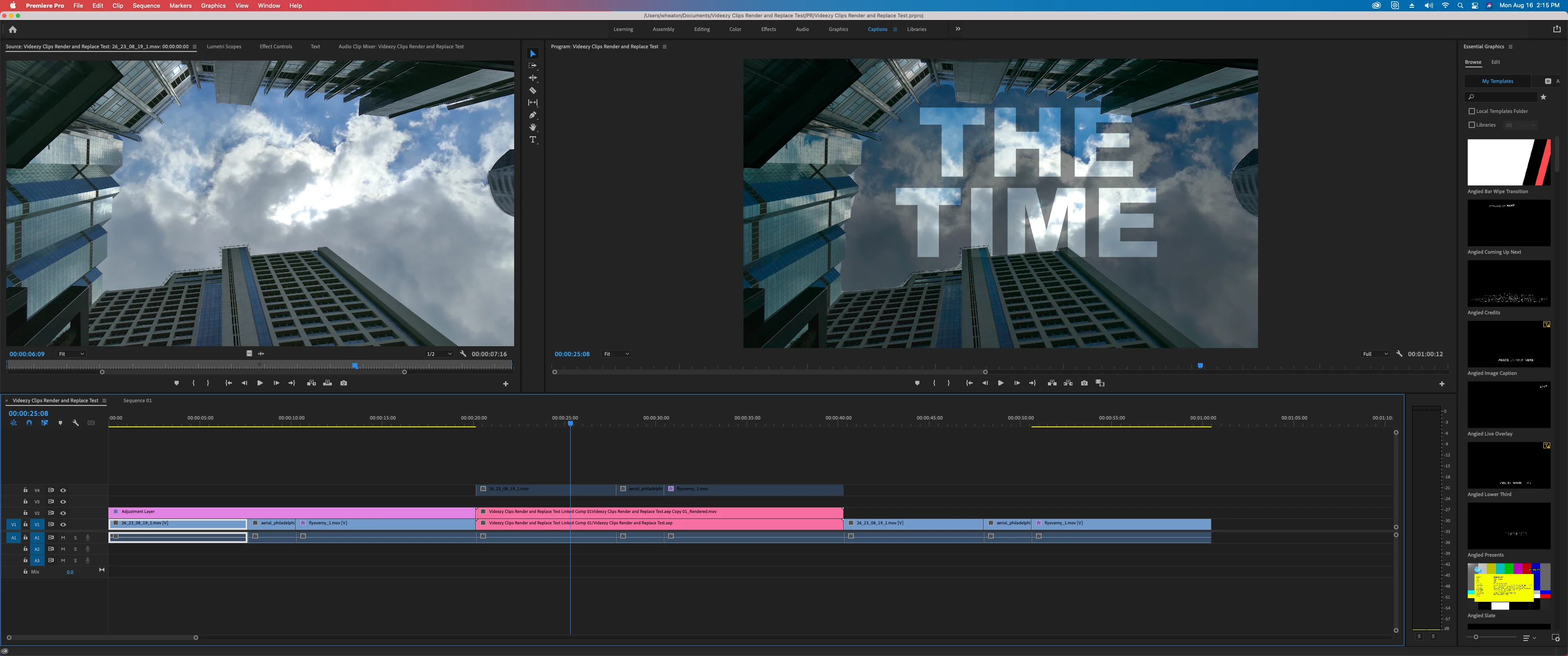Check the Libraries checkbox

pos(1472,125)
